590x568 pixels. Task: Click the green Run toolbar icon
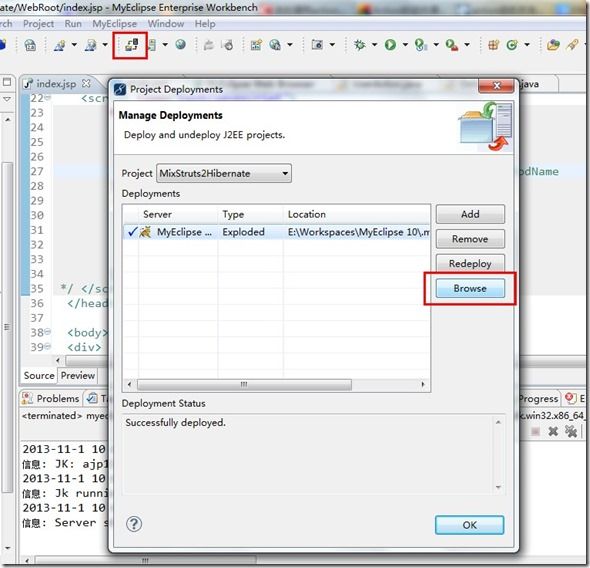point(390,45)
